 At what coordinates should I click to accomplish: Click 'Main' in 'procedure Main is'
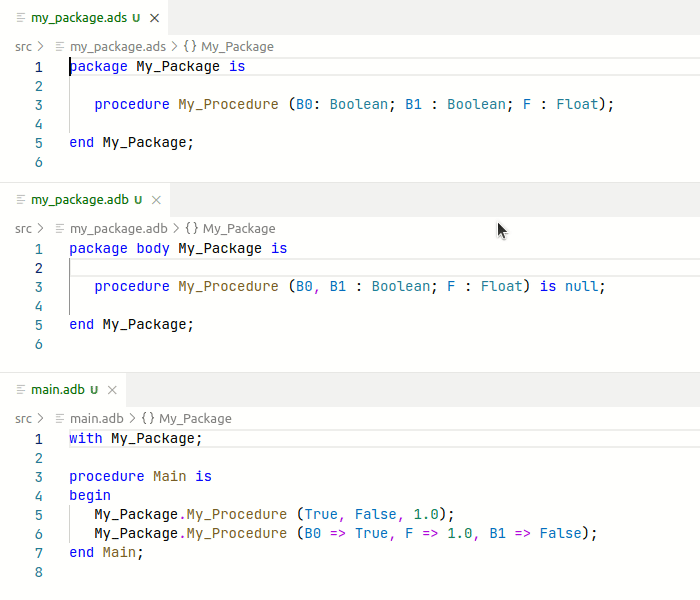click(170, 477)
